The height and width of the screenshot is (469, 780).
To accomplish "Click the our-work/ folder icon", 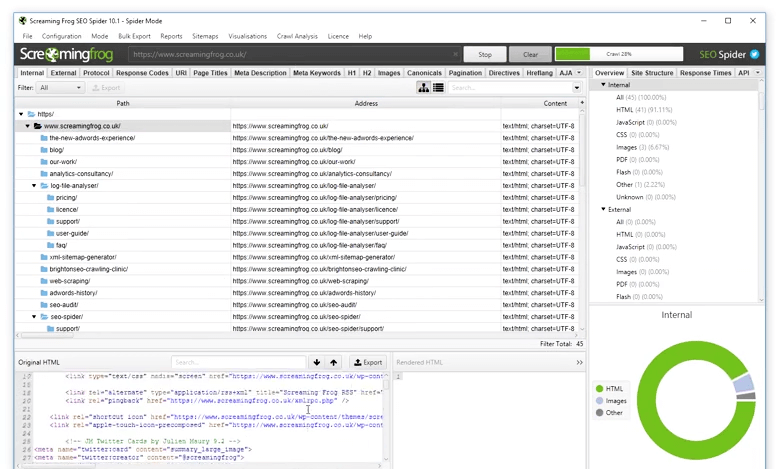I will (x=44, y=162).
